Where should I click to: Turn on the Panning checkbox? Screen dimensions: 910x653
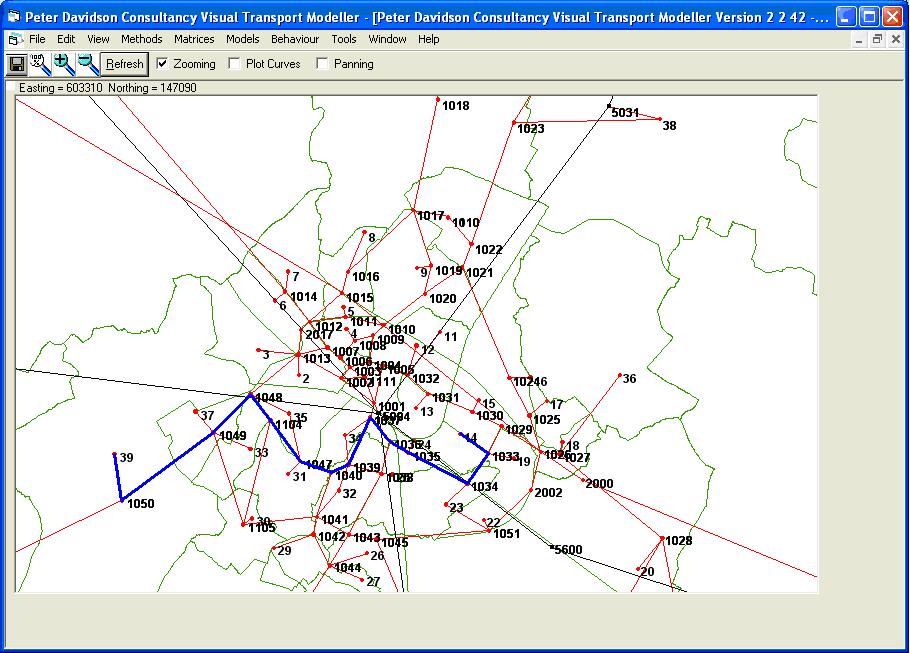322,63
